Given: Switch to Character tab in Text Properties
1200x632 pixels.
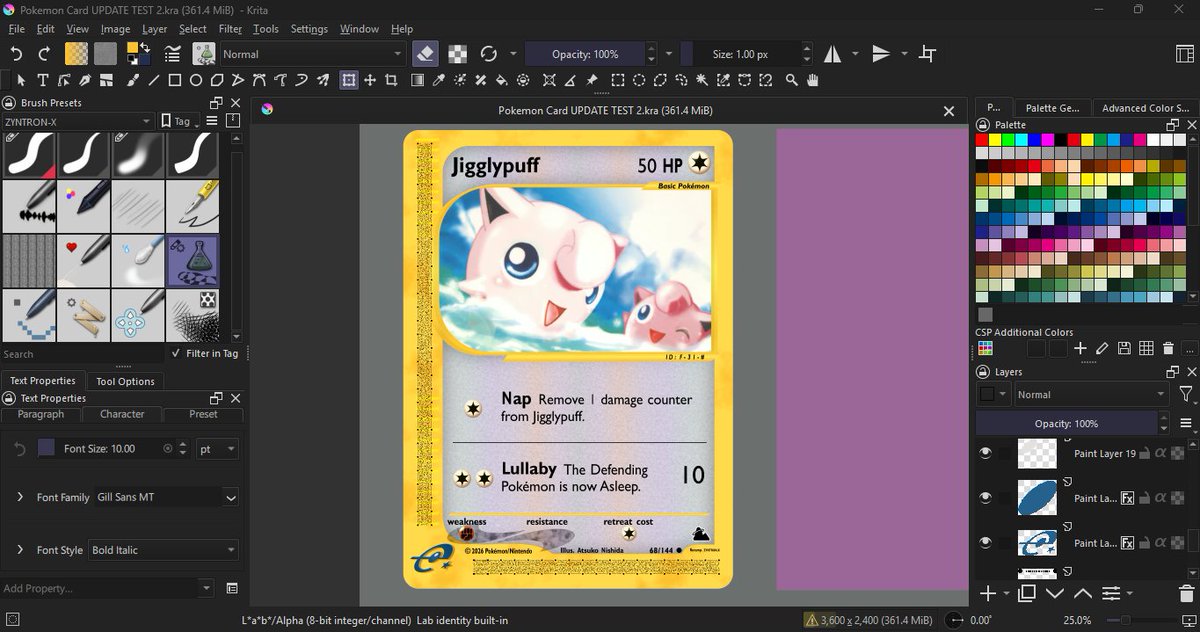Looking at the screenshot, I should tap(122, 414).
